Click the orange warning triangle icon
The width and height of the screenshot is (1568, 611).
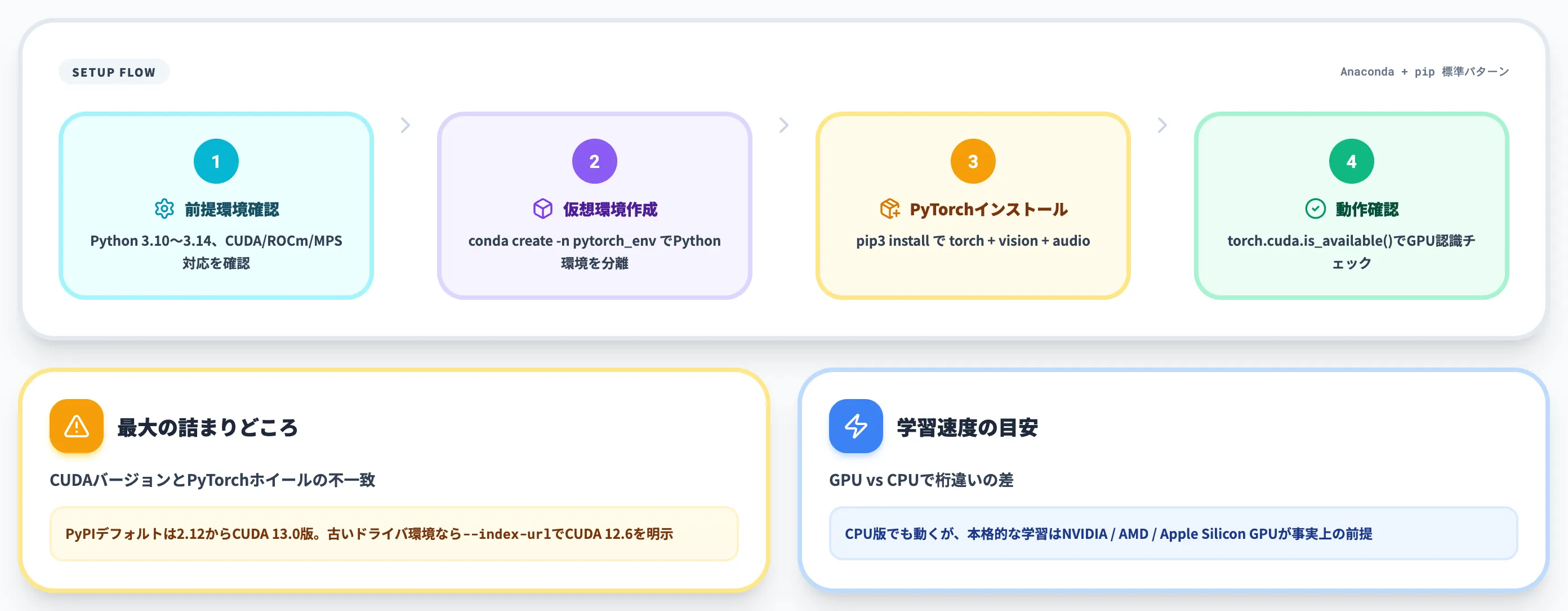(77, 427)
